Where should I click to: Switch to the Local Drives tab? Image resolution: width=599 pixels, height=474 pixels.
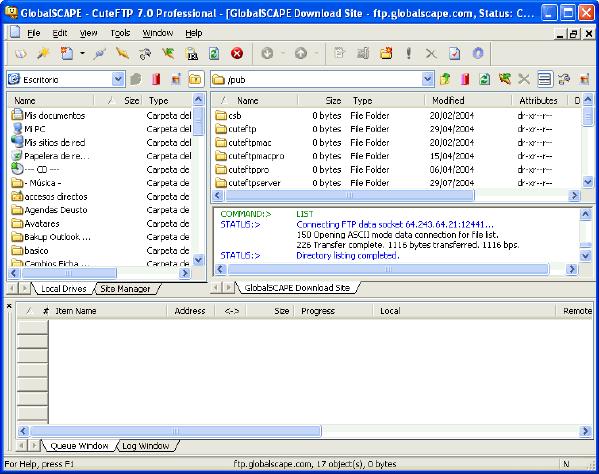coord(63,289)
